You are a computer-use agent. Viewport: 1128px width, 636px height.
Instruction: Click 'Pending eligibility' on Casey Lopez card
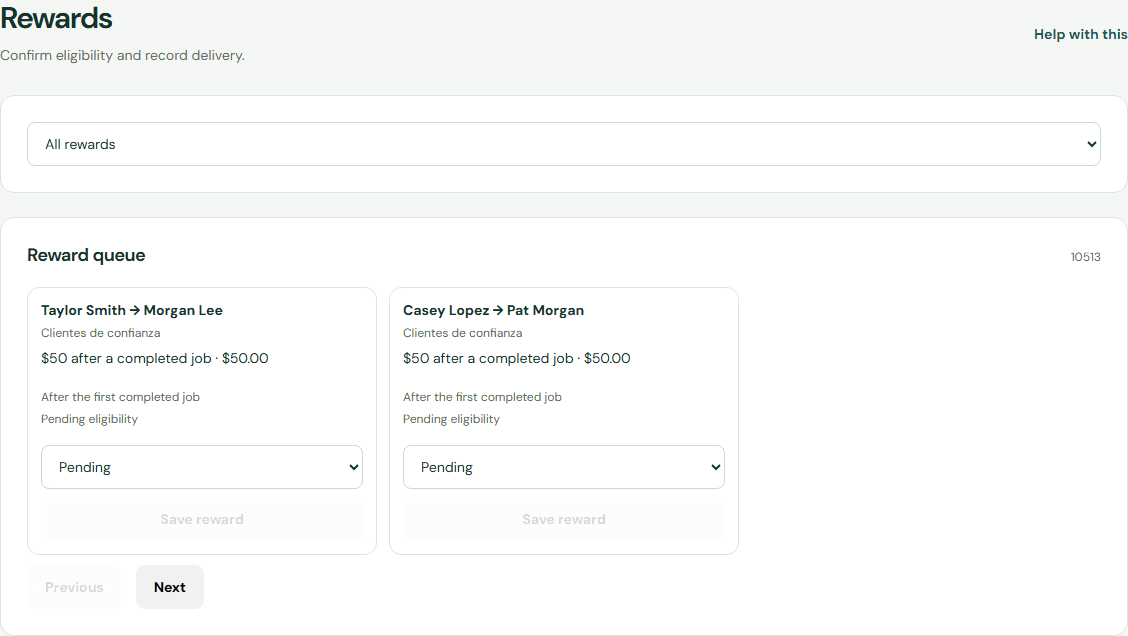[x=451, y=419]
